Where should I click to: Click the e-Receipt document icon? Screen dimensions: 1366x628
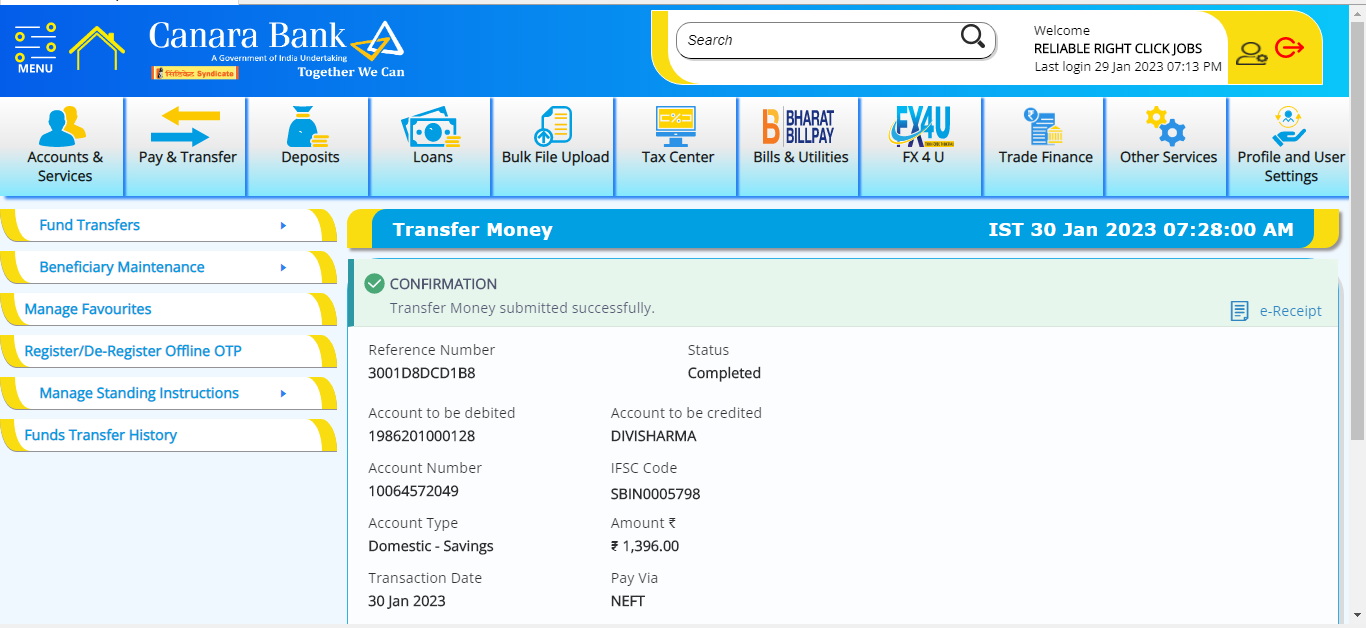(1240, 311)
